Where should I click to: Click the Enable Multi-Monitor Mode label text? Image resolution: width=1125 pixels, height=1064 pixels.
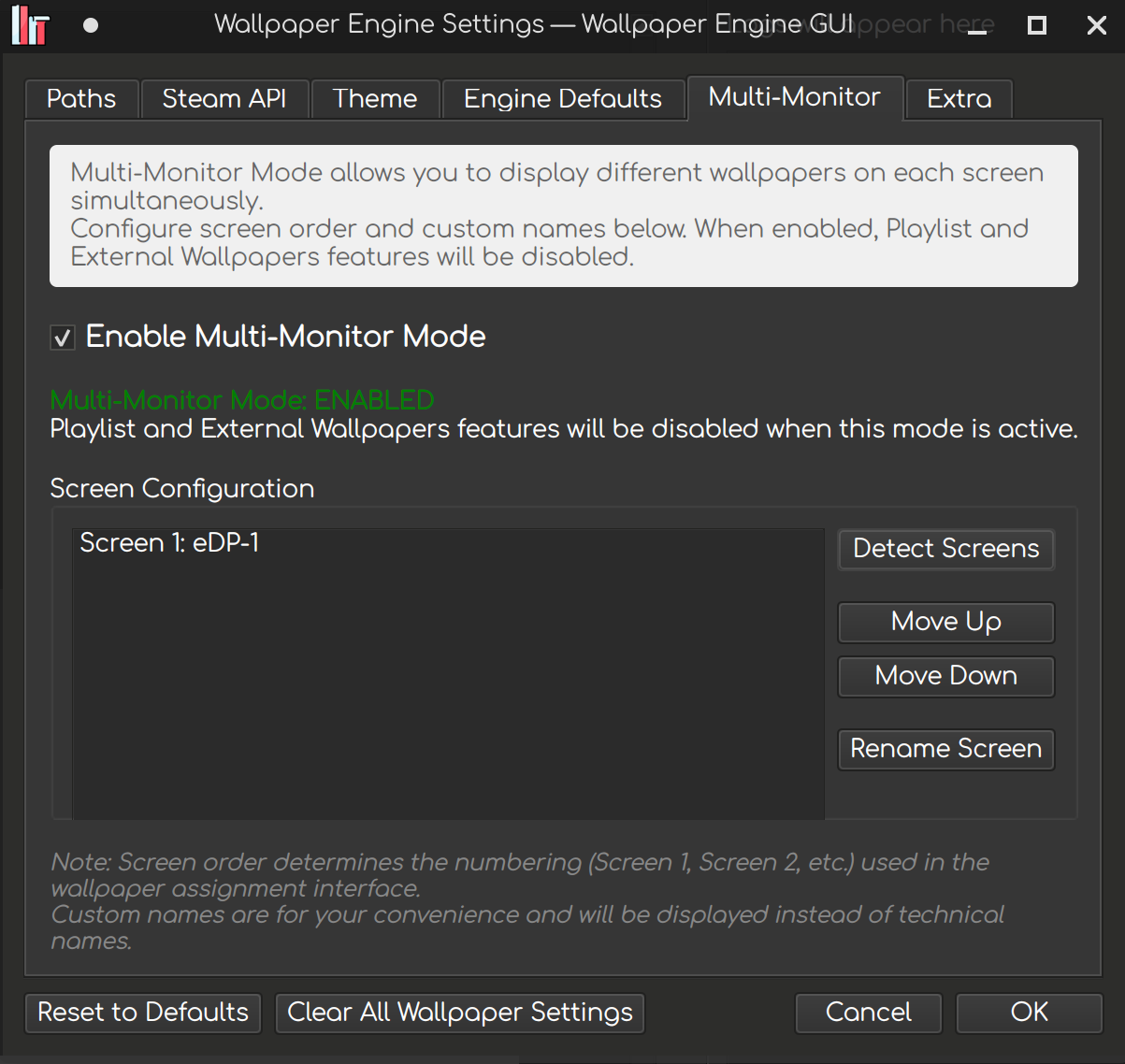click(286, 337)
